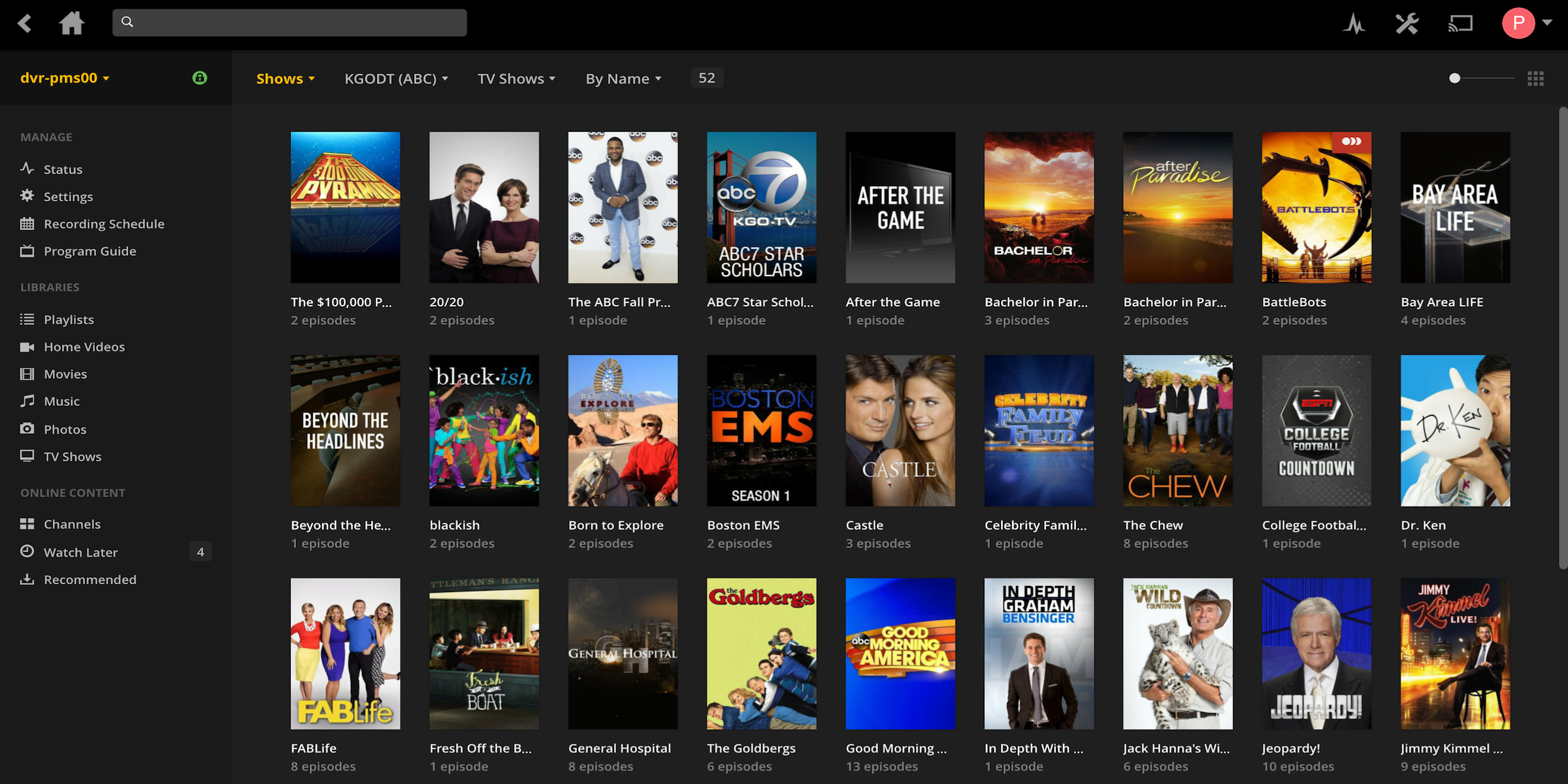Open the KGODT (ABC) channel dropdown
The height and width of the screenshot is (784, 1568).
tap(396, 78)
